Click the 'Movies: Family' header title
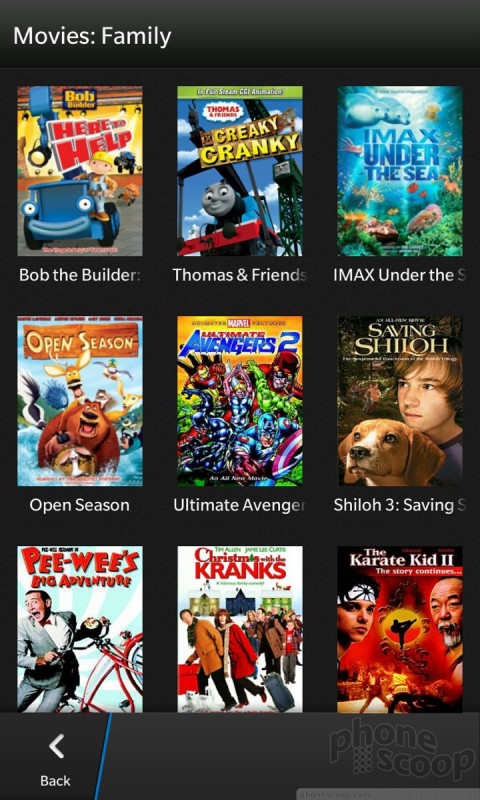 pos(92,36)
